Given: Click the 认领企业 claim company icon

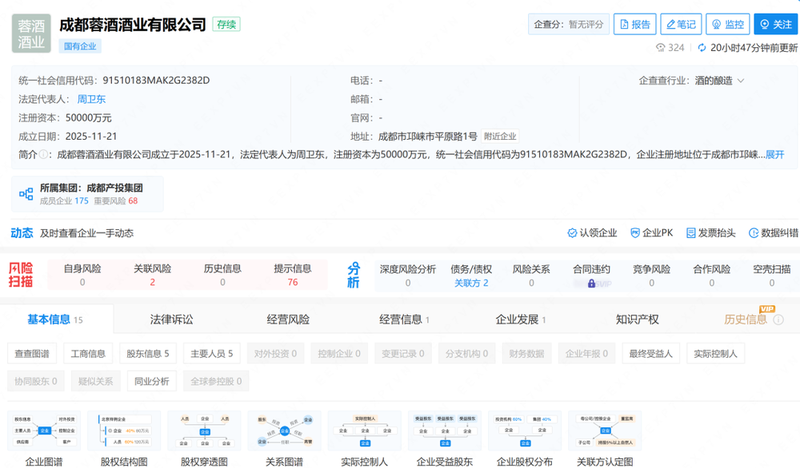Looking at the screenshot, I should [572, 233].
